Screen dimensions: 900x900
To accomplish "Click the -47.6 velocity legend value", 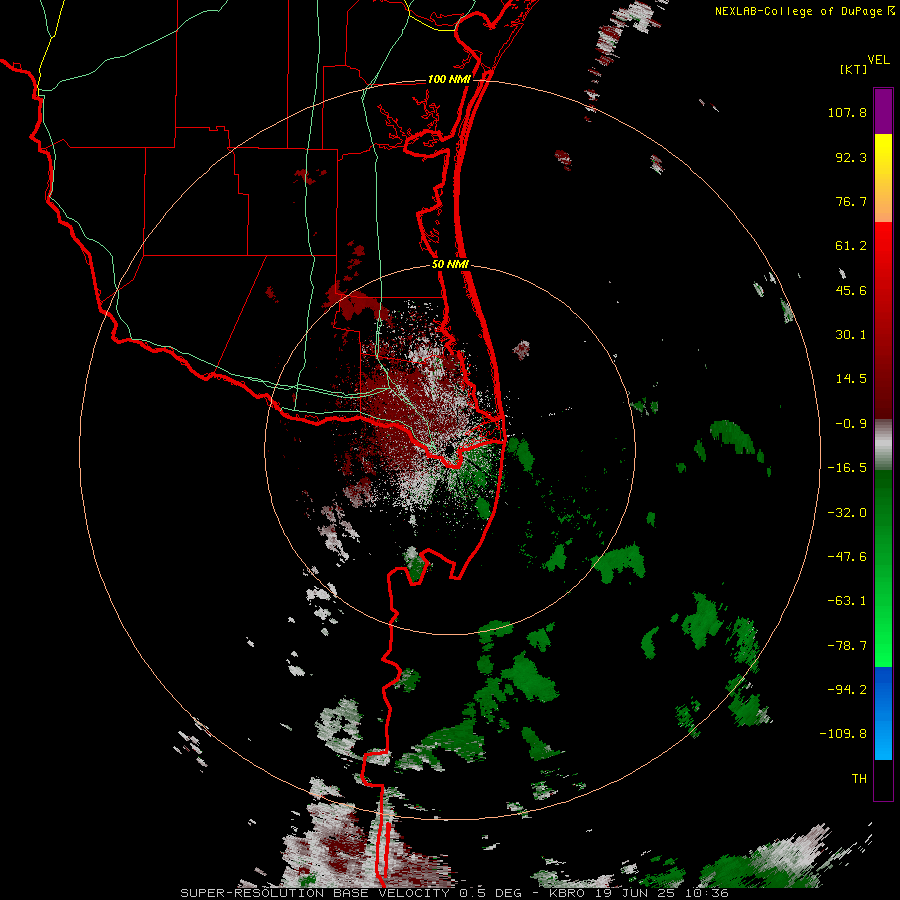I will point(847,557).
